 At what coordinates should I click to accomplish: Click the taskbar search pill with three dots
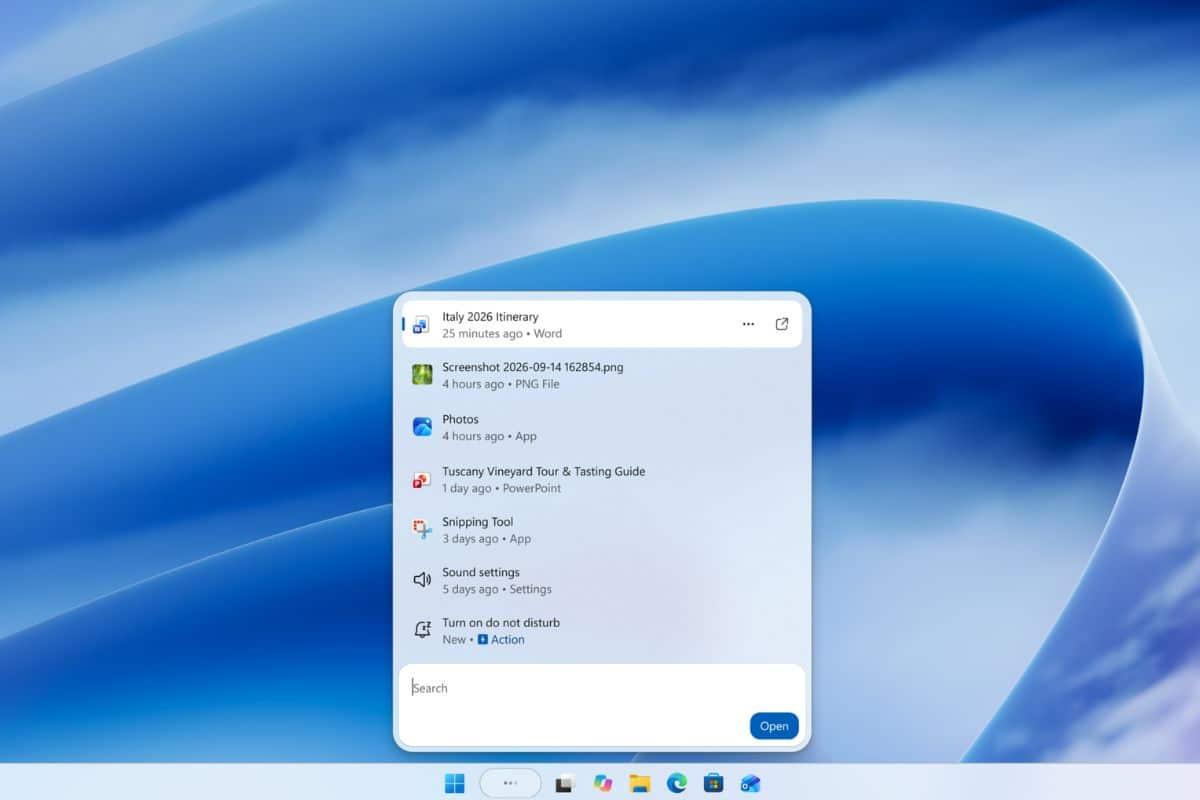510,783
